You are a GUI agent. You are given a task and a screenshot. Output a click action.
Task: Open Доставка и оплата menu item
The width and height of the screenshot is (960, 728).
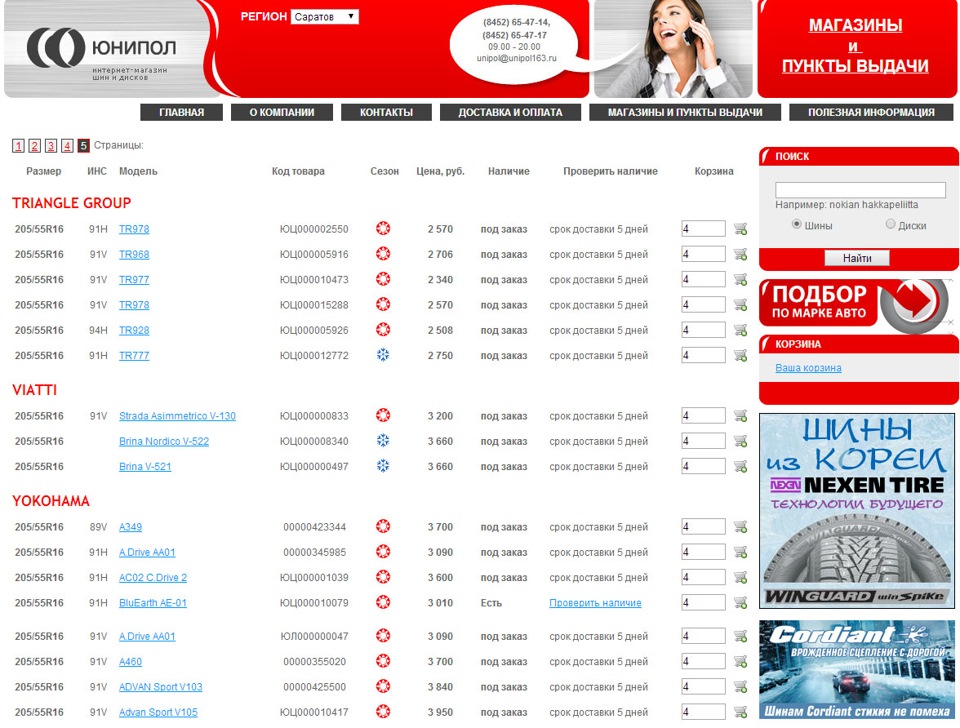click(511, 112)
